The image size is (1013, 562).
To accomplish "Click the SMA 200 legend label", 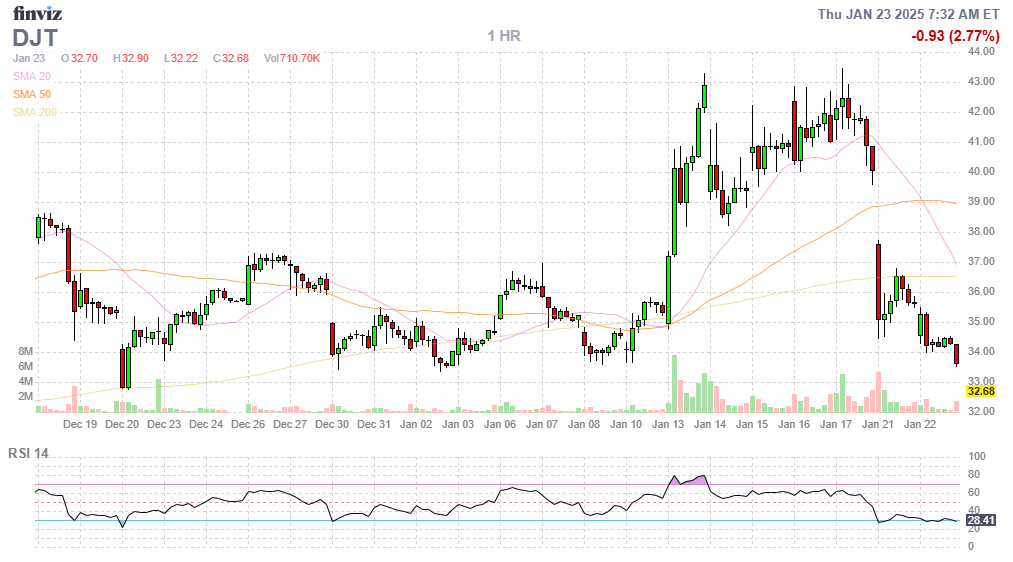I will coord(34,112).
